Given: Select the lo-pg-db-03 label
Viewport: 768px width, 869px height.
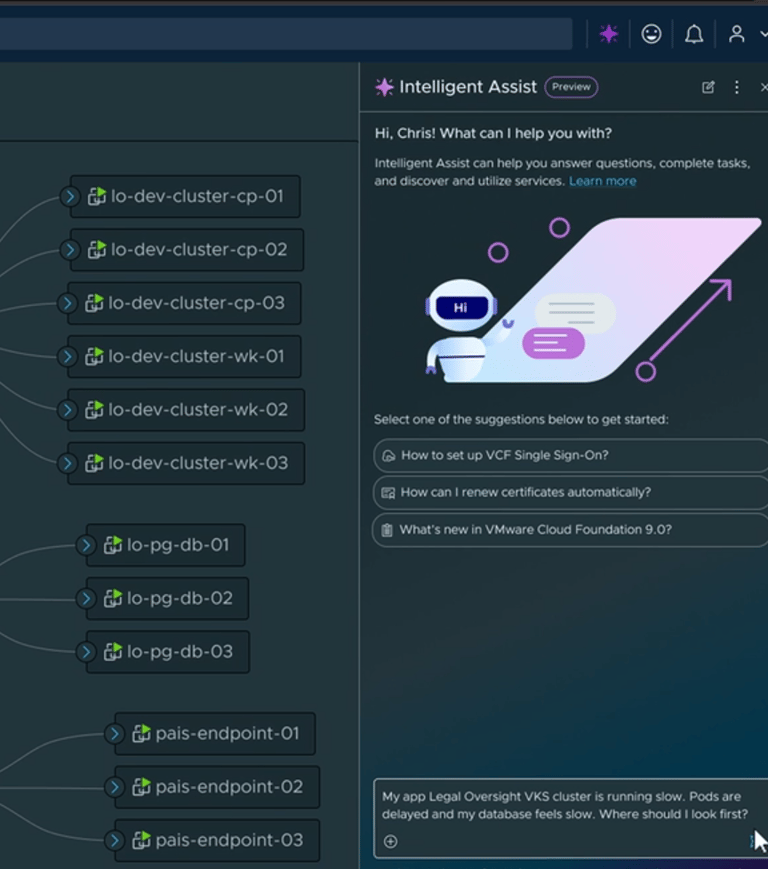Looking at the screenshot, I should coord(180,652).
